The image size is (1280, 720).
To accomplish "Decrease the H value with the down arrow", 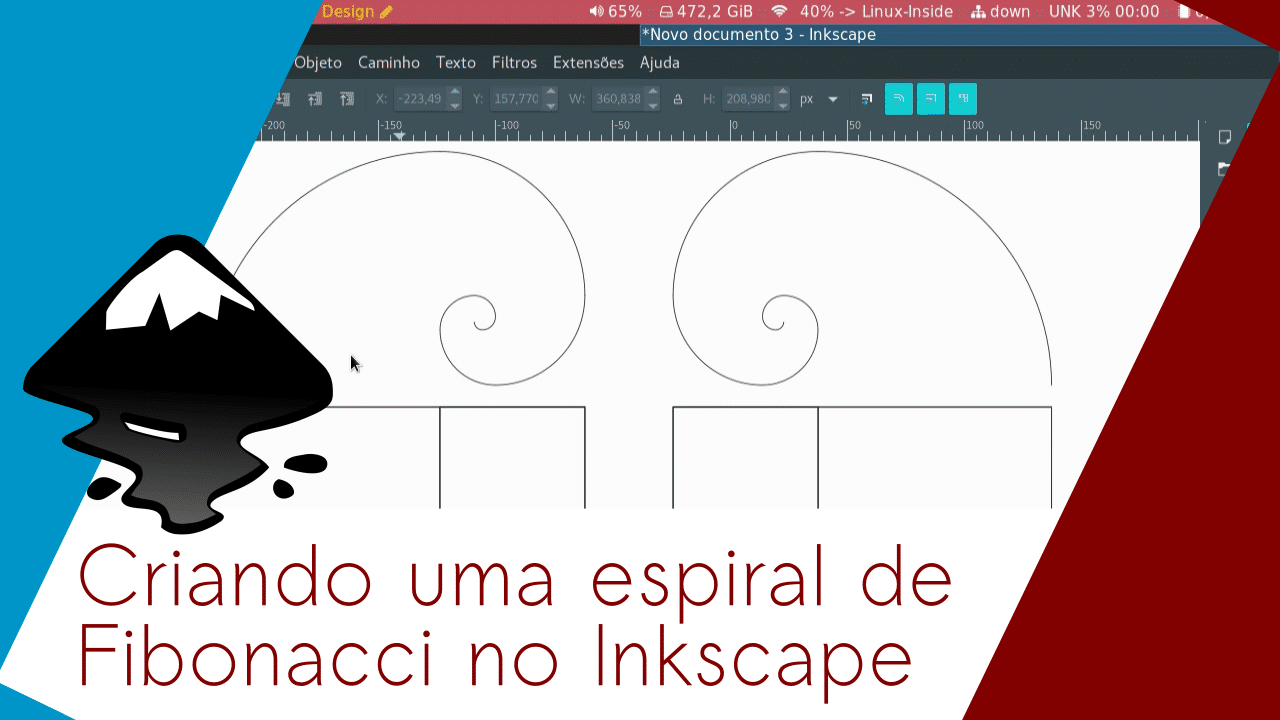I will pos(782,105).
